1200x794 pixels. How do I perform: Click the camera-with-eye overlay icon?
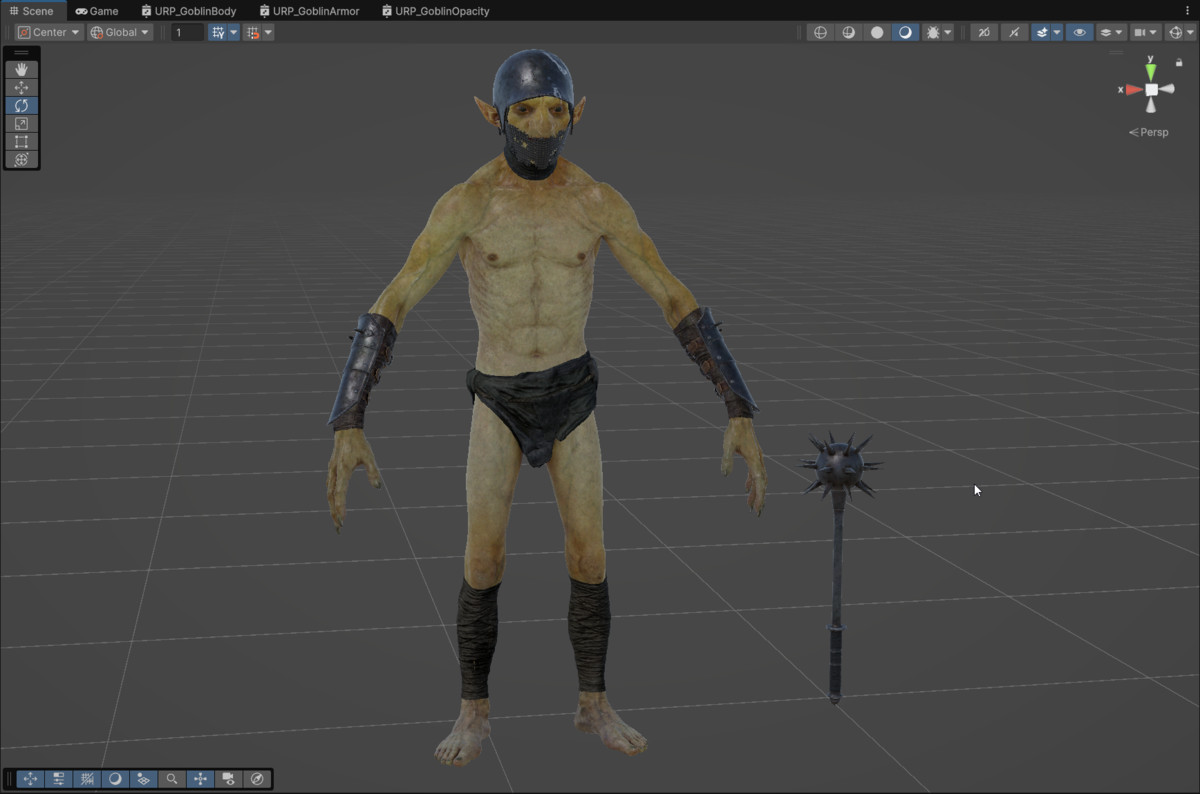pos(229,779)
